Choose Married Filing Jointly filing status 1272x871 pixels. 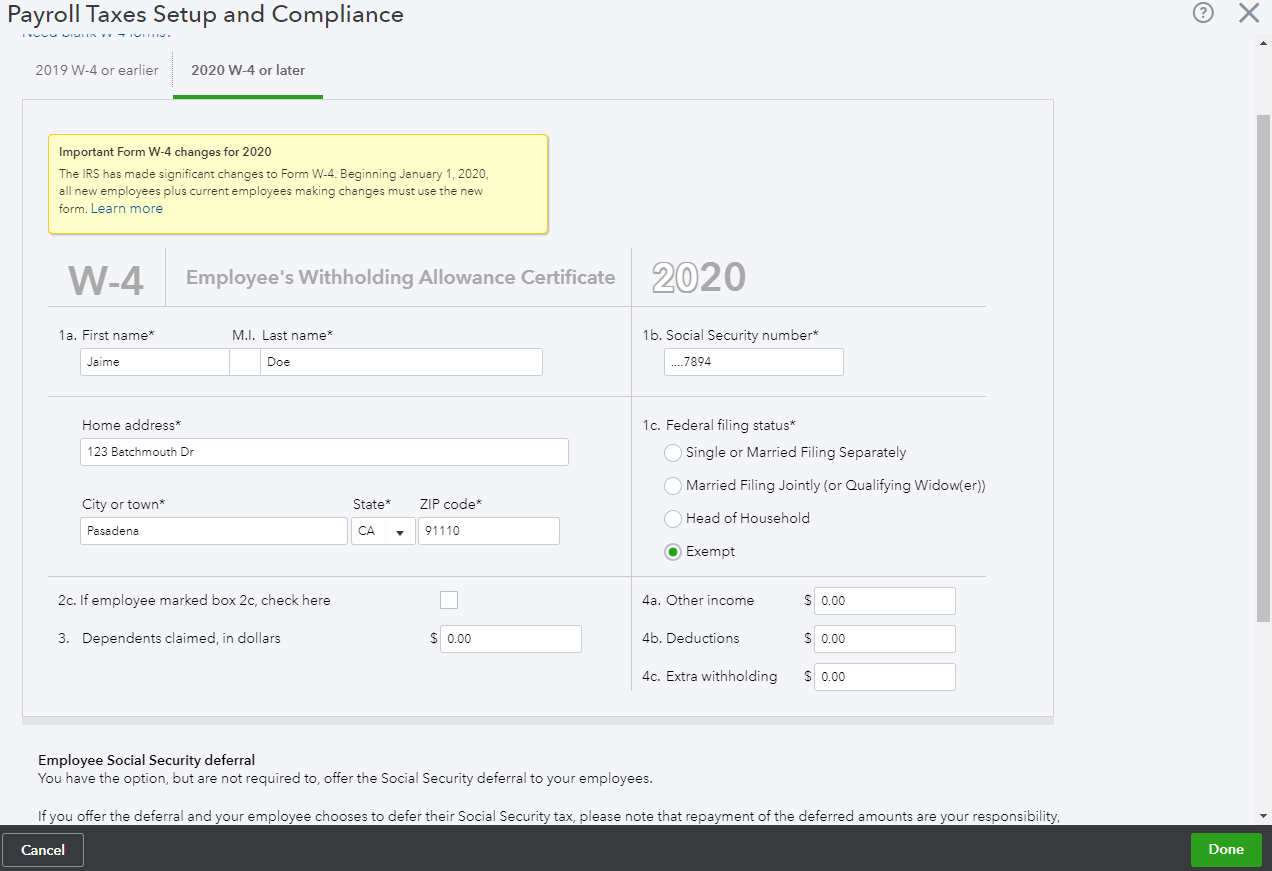(x=673, y=486)
